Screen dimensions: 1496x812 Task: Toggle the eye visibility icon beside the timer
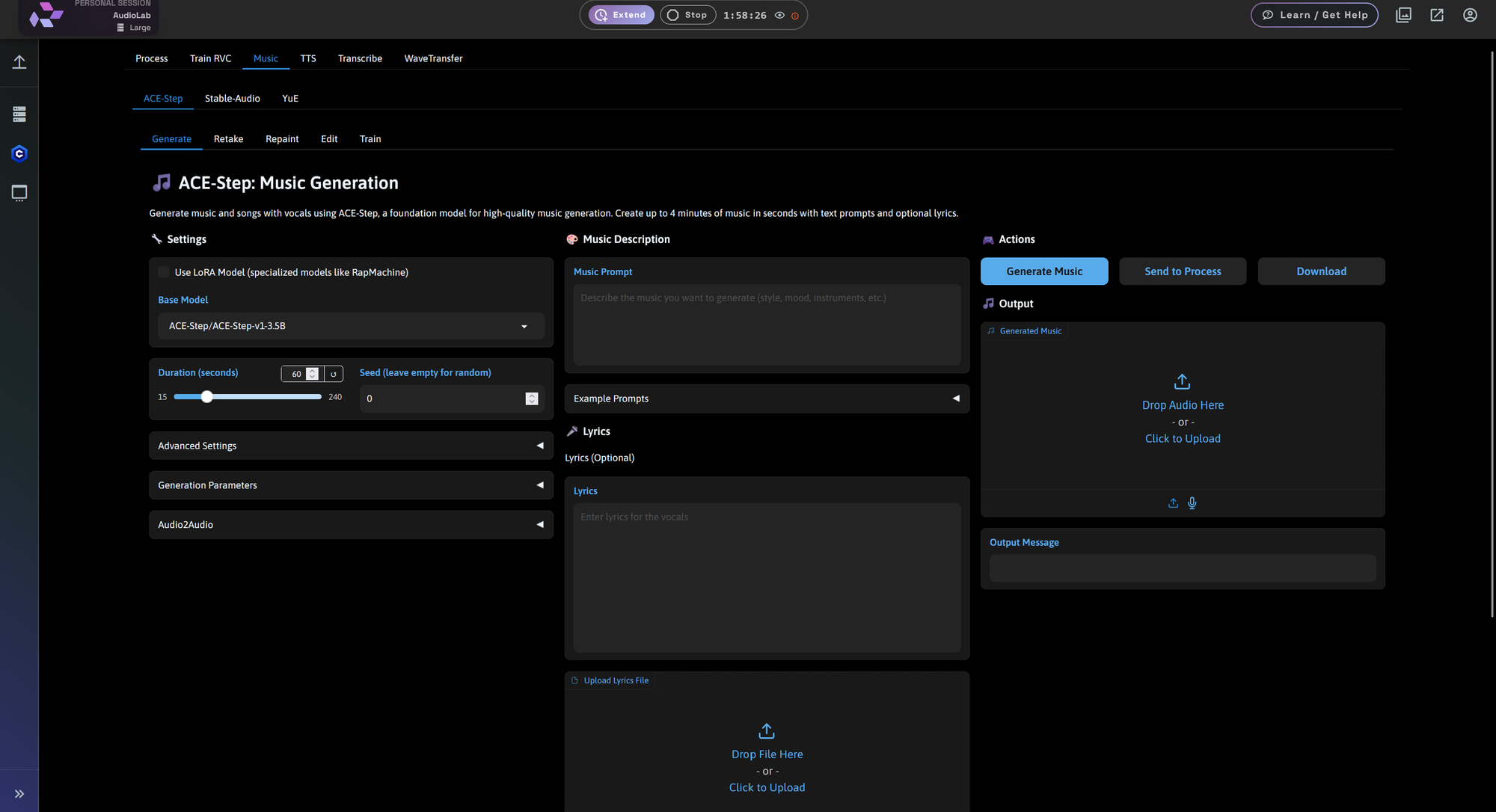[x=779, y=15]
